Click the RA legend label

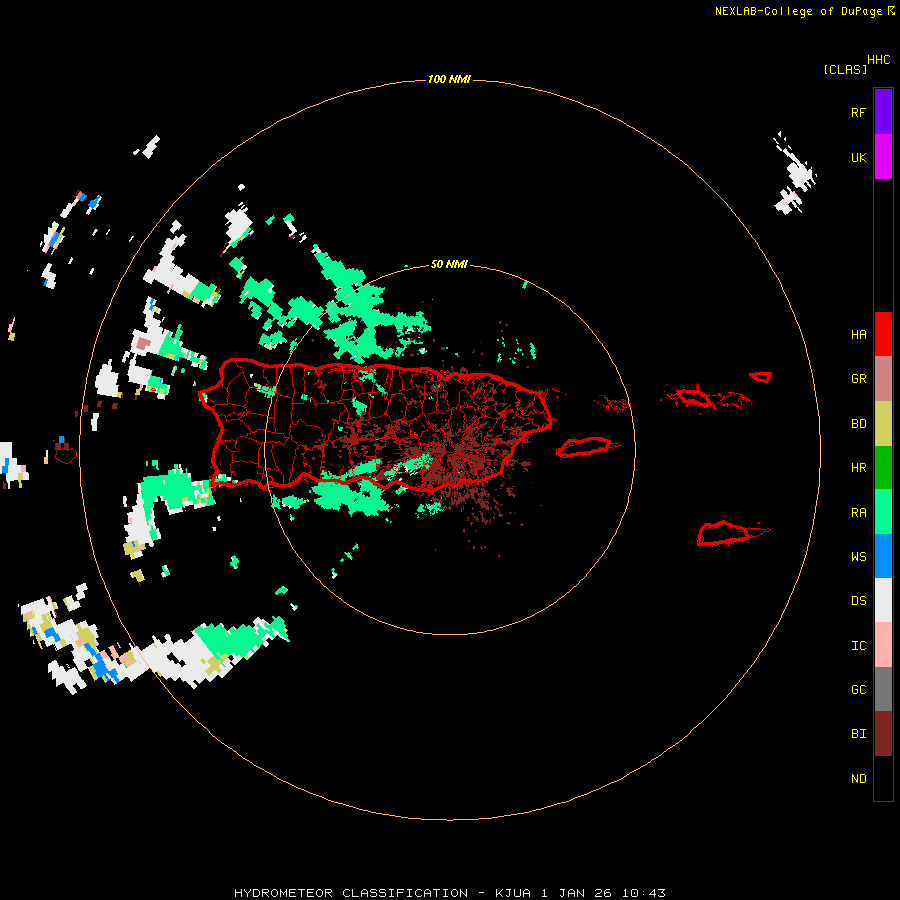point(858,512)
